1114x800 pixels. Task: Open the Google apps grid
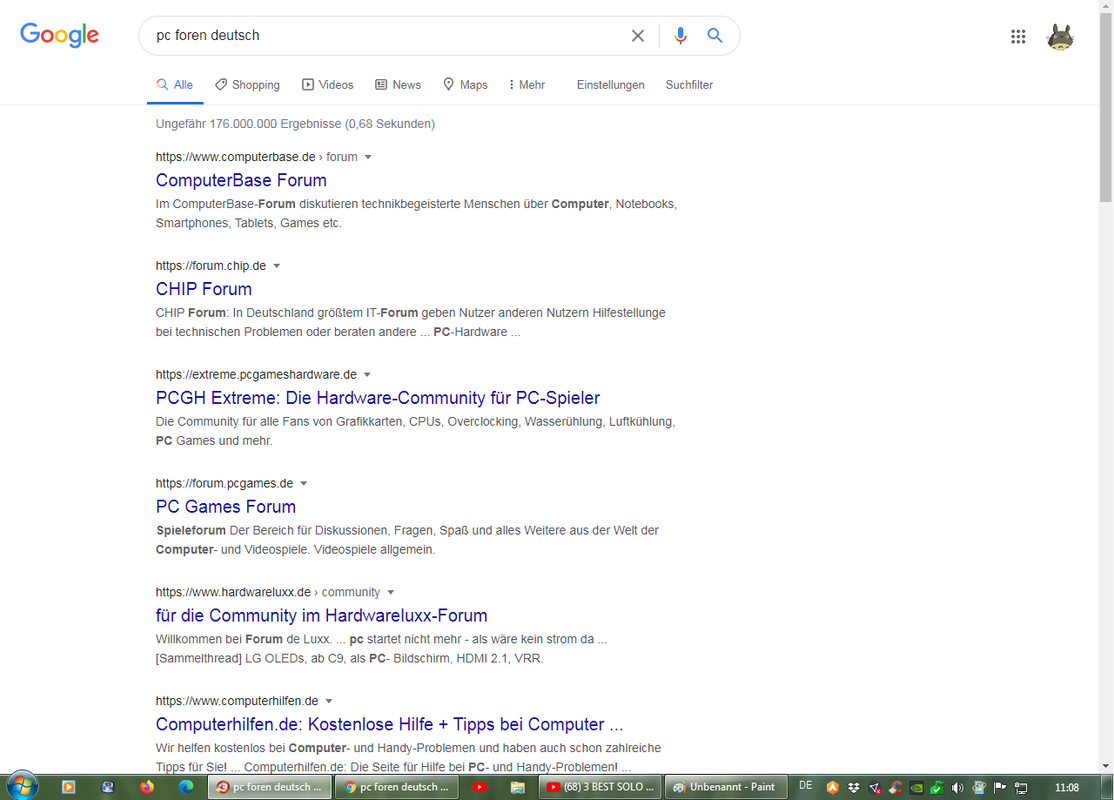[x=1018, y=36]
